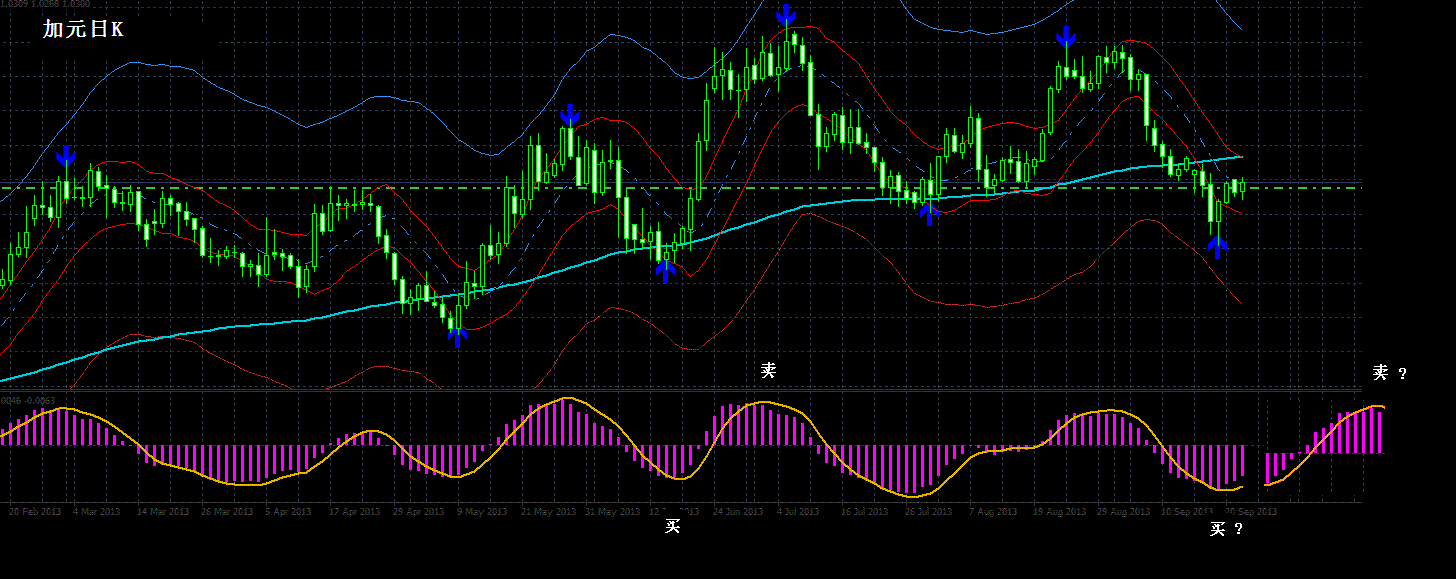Select the blue up arrow near late July
1456x579 pixels.
(929, 212)
